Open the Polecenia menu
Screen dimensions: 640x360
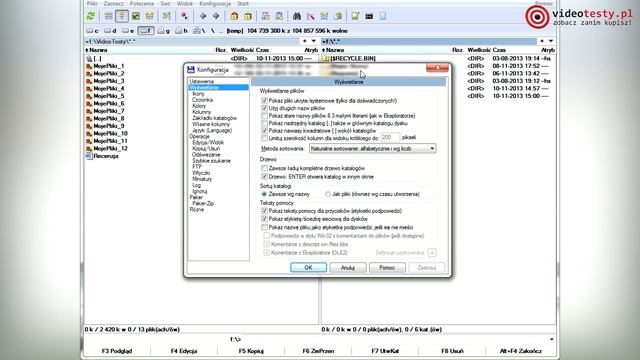(142, 4)
